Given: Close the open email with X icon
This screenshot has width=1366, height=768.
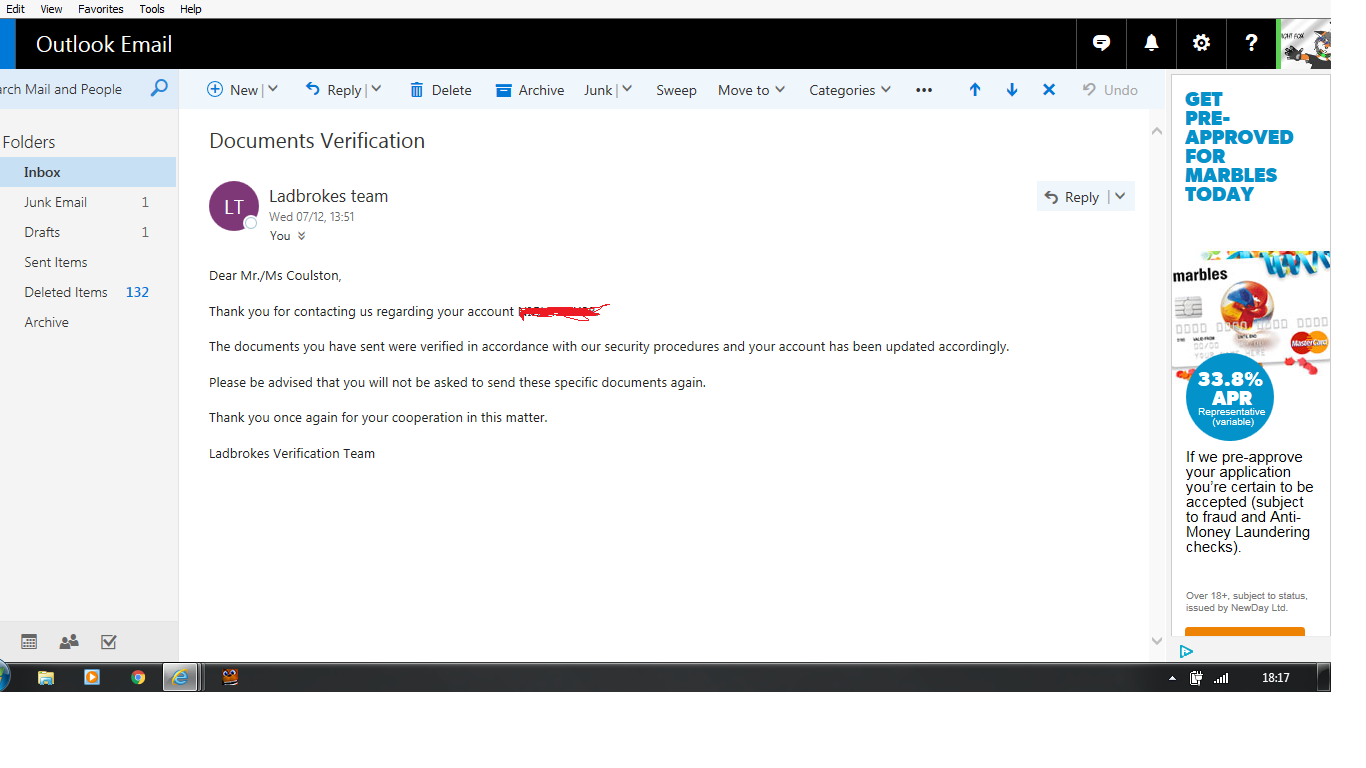Looking at the screenshot, I should [1049, 89].
